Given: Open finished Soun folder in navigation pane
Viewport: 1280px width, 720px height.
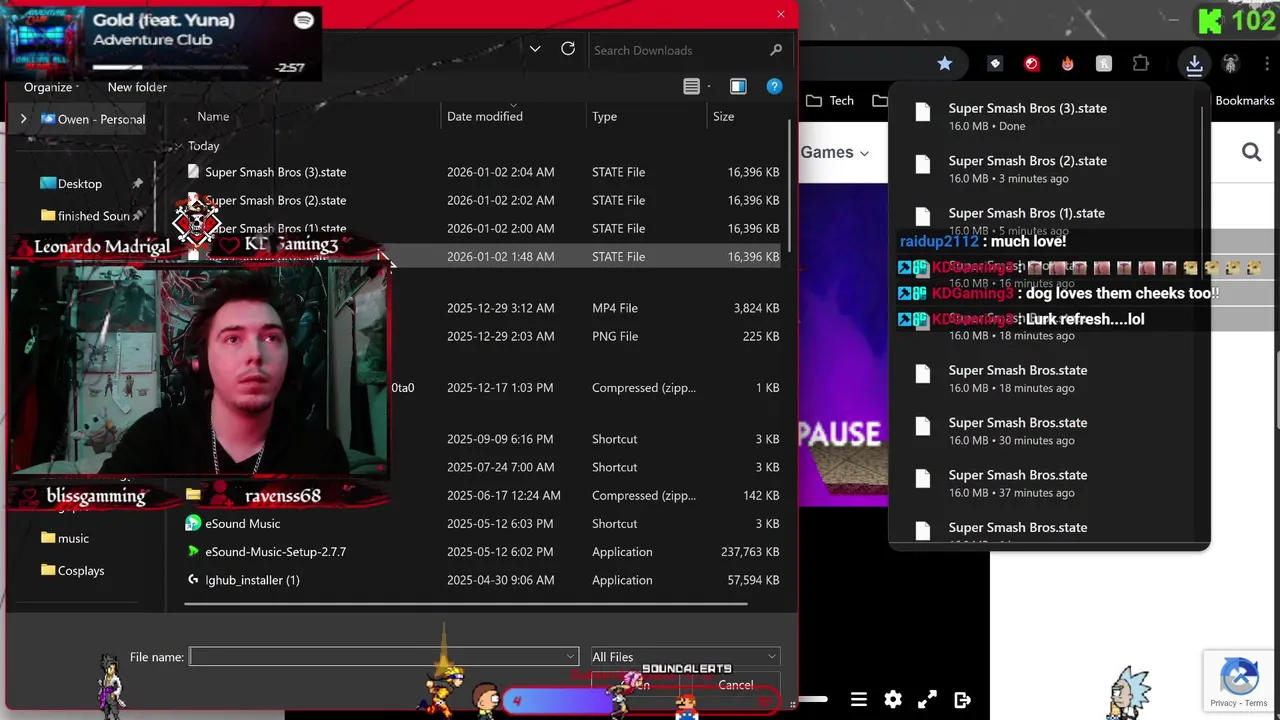Looking at the screenshot, I should (x=86, y=216).
